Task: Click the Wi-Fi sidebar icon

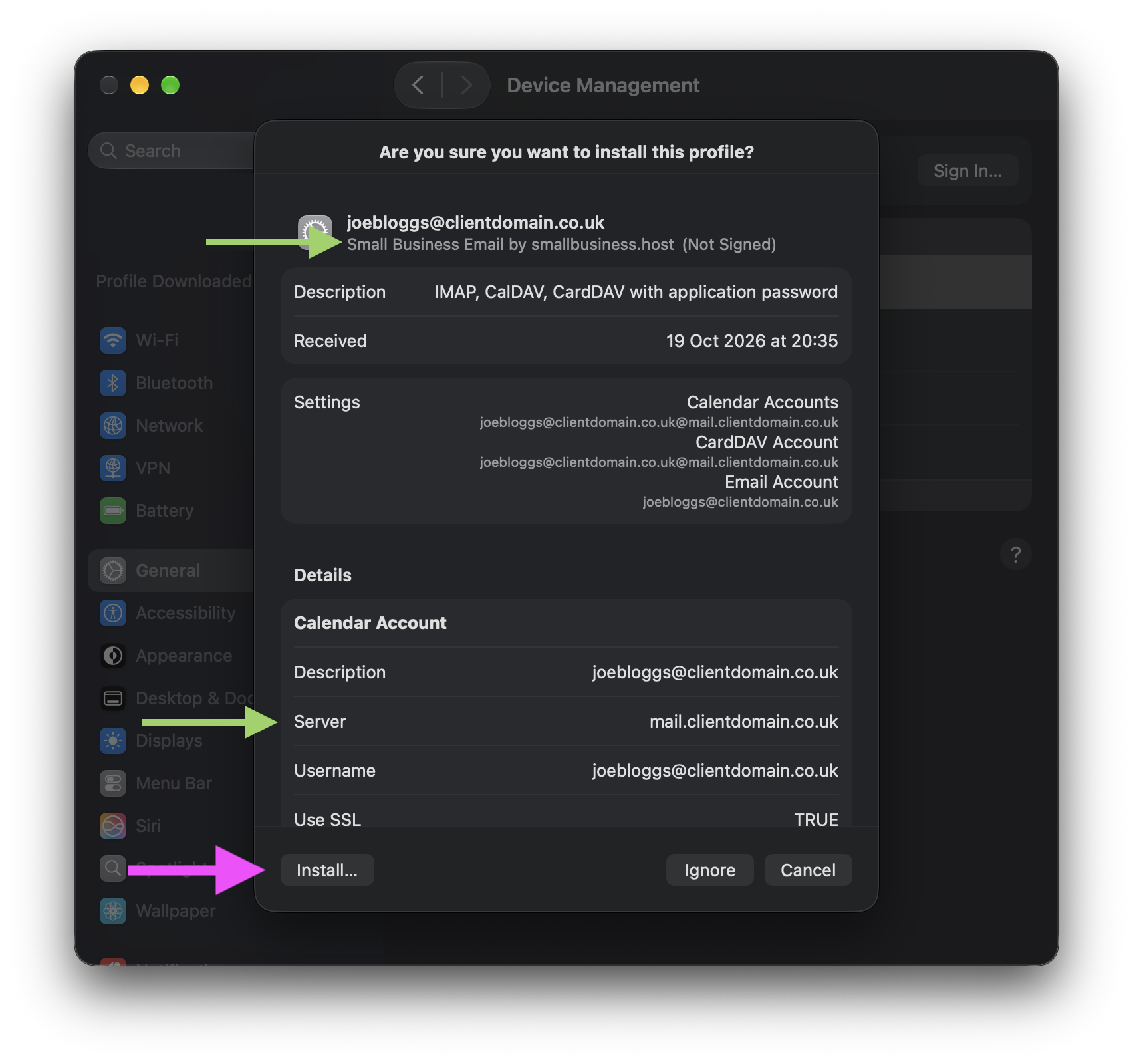Action: click(113, 340)
